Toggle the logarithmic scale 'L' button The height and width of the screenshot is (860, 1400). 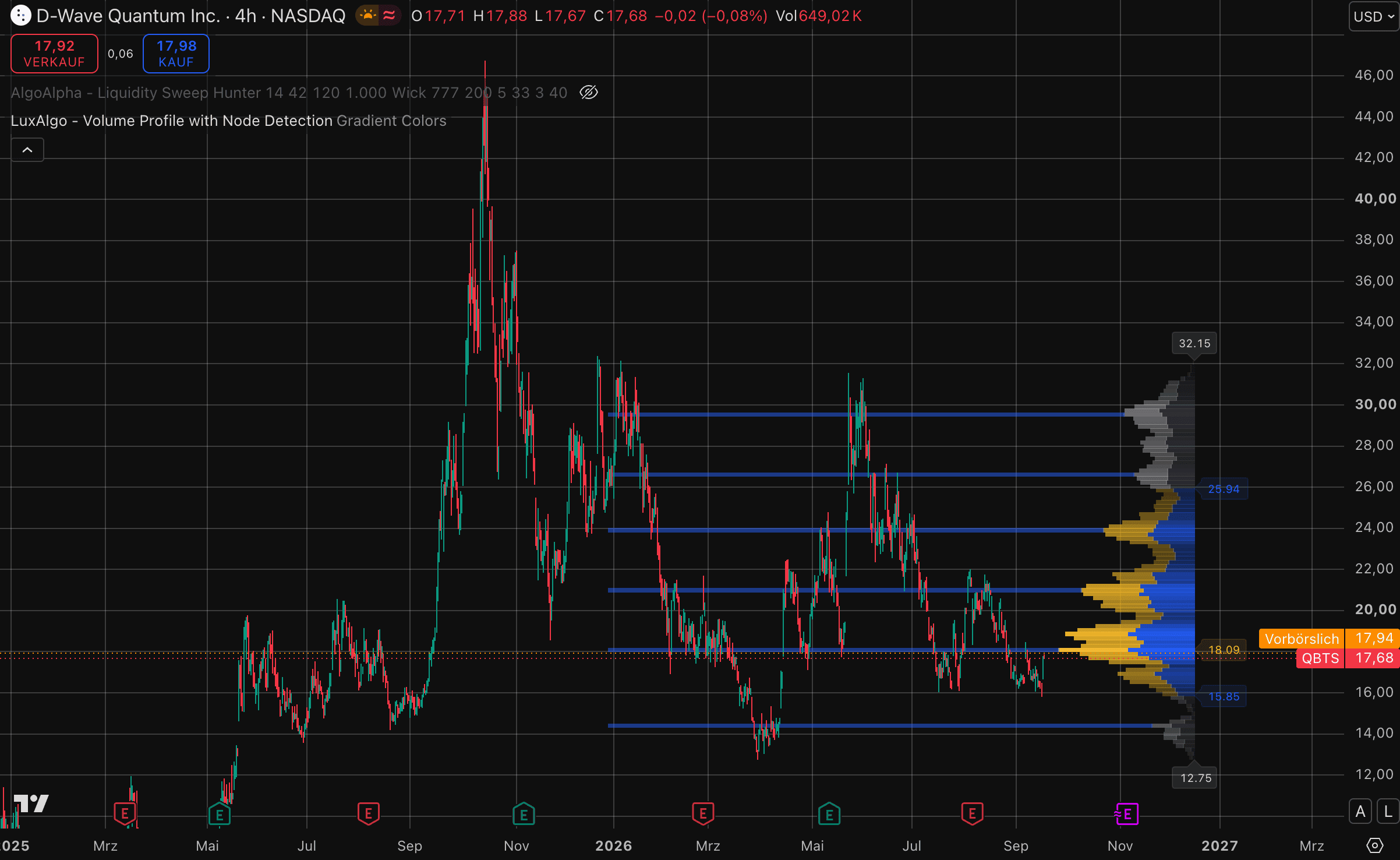pos(1388,812)
